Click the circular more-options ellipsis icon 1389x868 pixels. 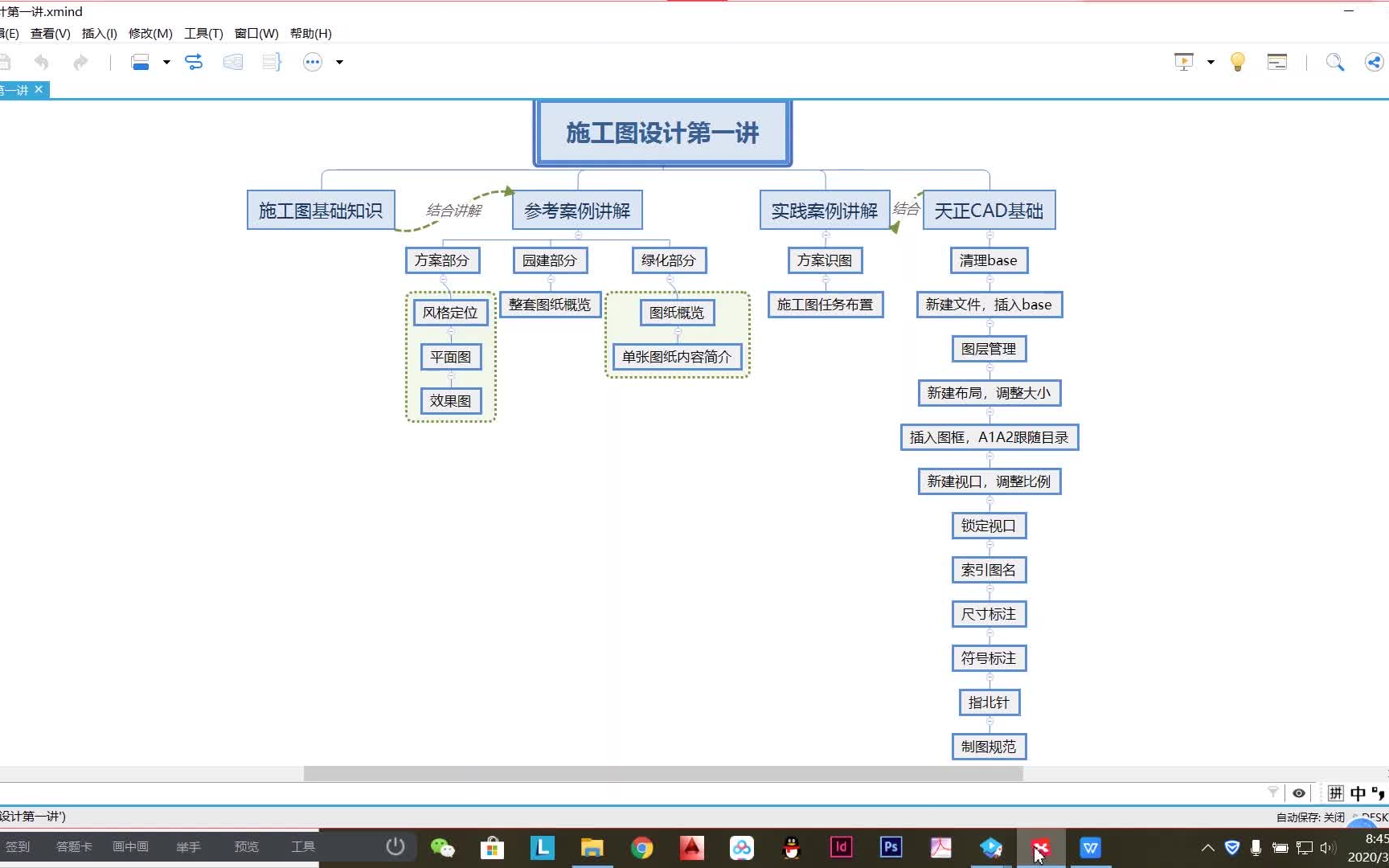coord(313,62)
